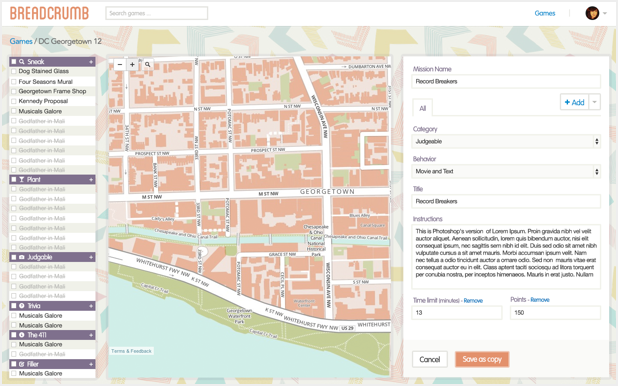Screen dimensions: 618x386
Task: Click the Cancel button
Action: coord(430,359)
